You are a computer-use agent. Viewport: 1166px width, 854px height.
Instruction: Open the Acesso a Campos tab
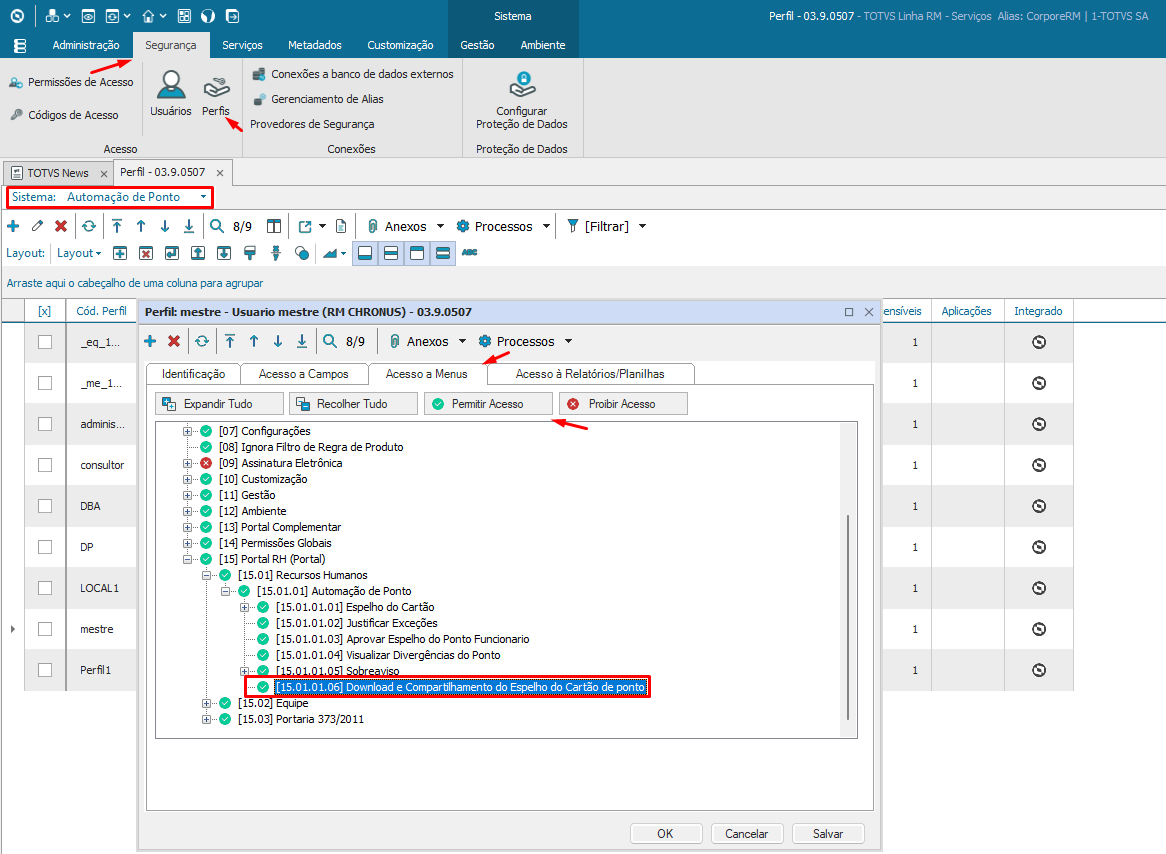[303, 374]
